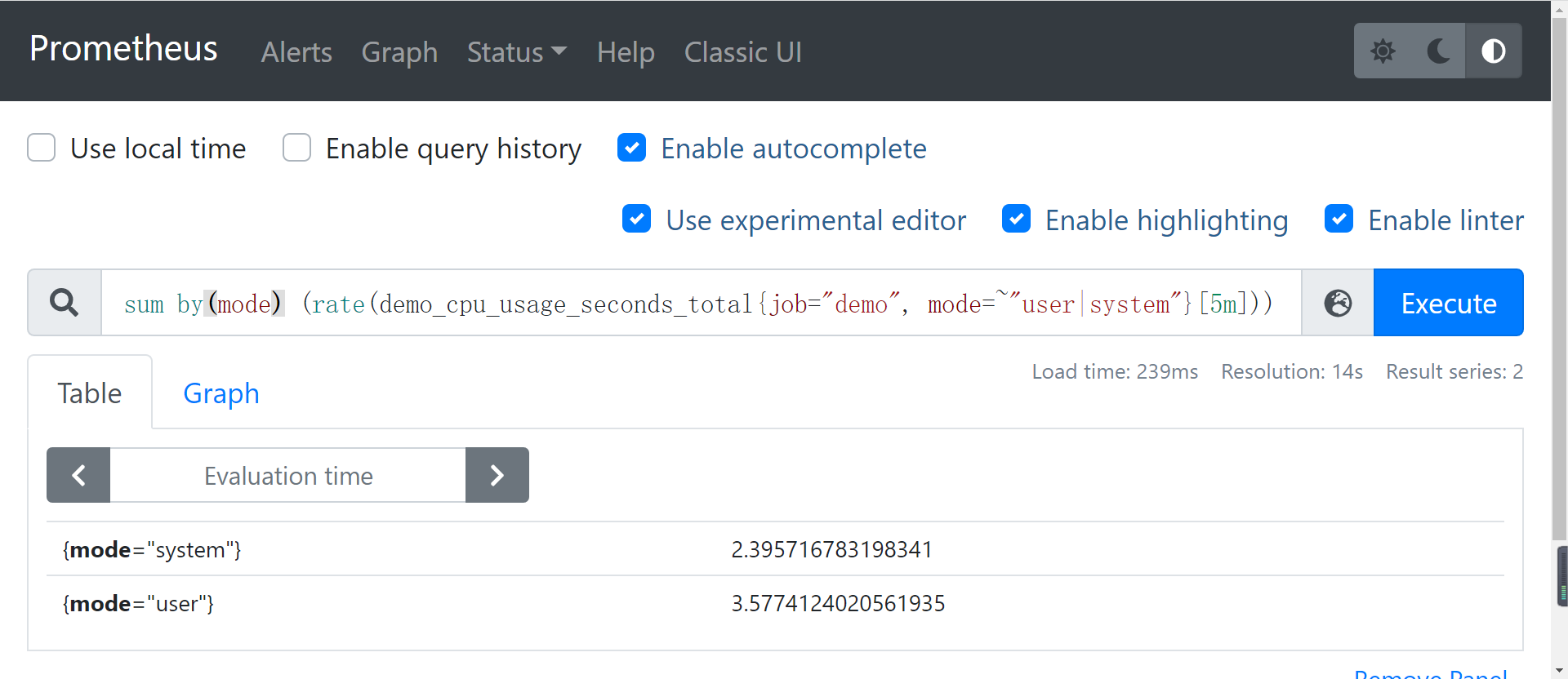
Task: Click the Evaluation time input field
Action: click(x=287, y=475)
